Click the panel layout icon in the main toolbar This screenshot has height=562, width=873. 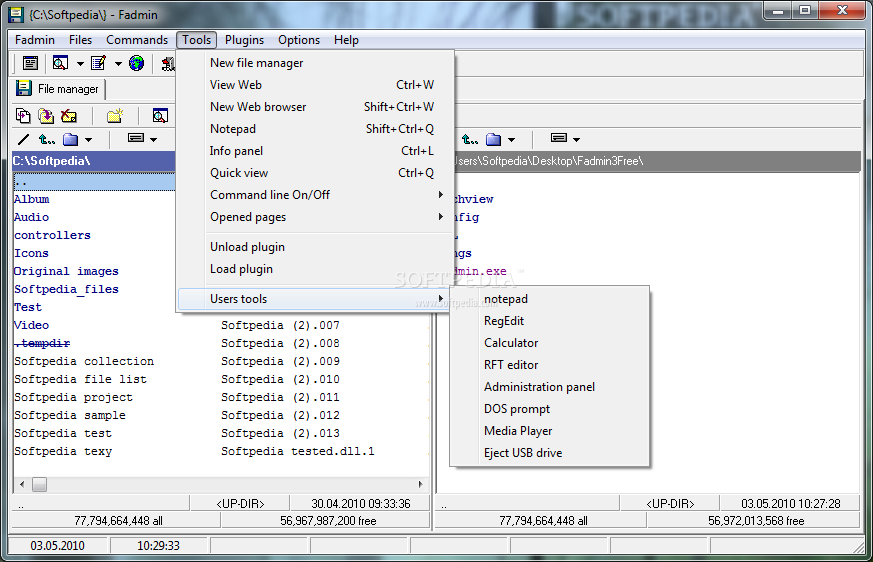point(30,63)
